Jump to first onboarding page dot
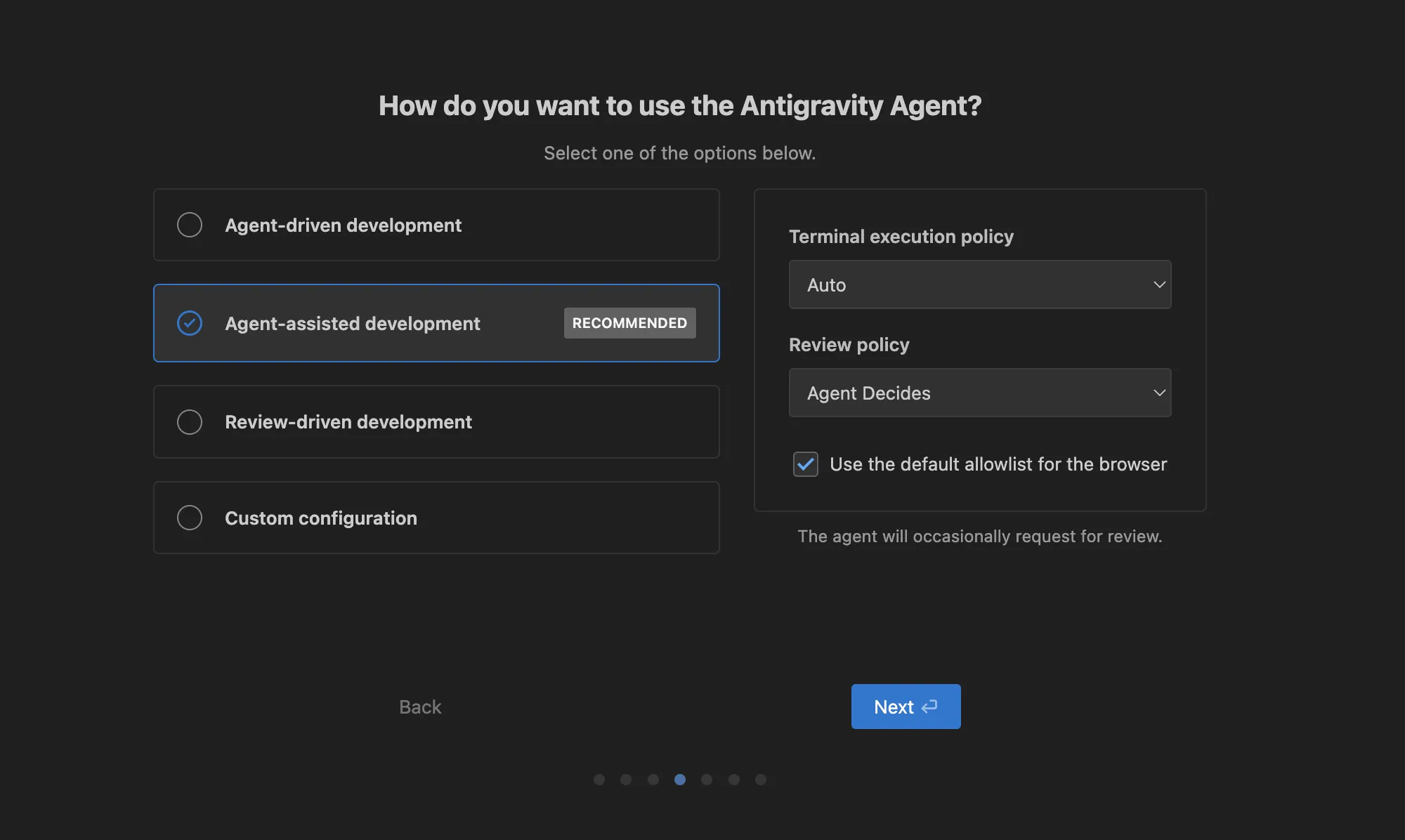The width and height of the screenshot is (1405, 840). click(x=599, y=780)
